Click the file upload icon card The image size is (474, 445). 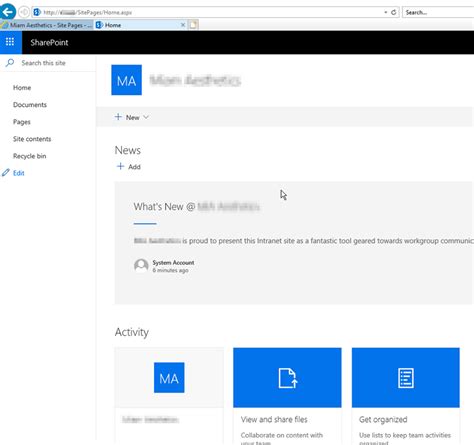(287, 377)
